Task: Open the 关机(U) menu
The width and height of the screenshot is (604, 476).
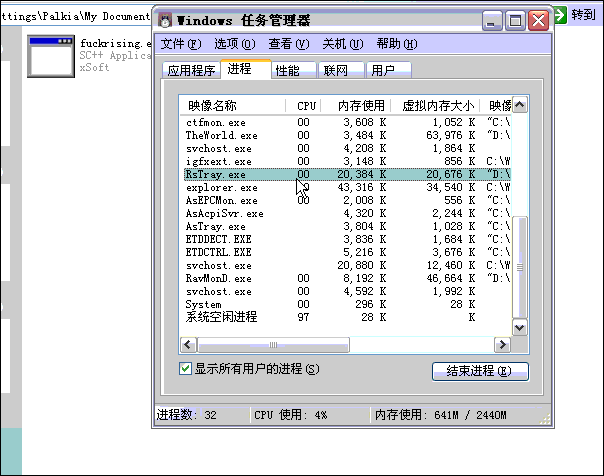Action: coord(342,44)
